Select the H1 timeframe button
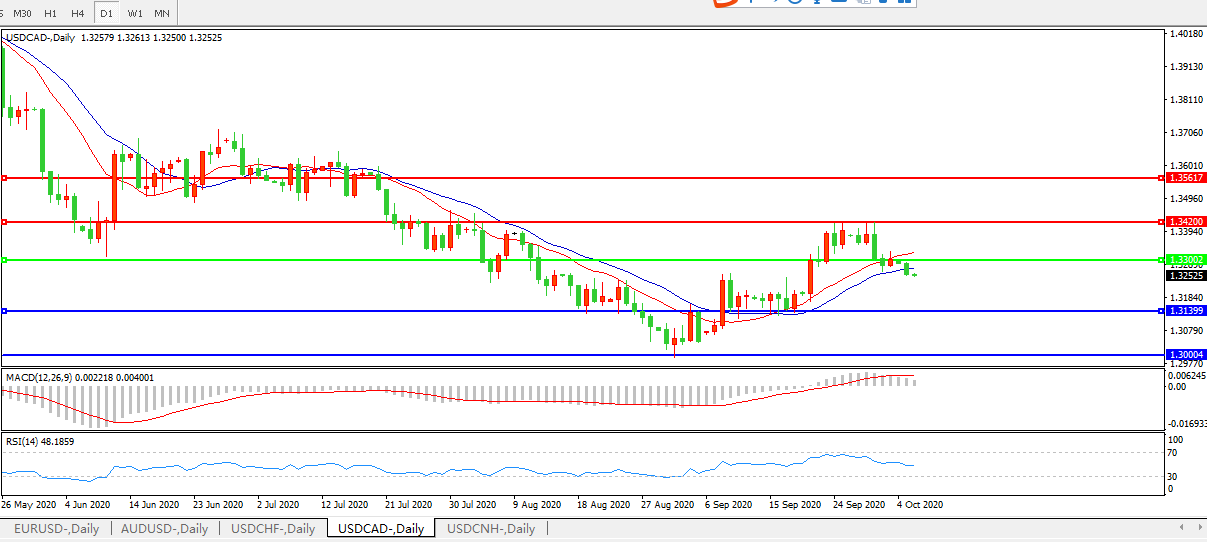The image size is (1207, 542). pos(51,14)
